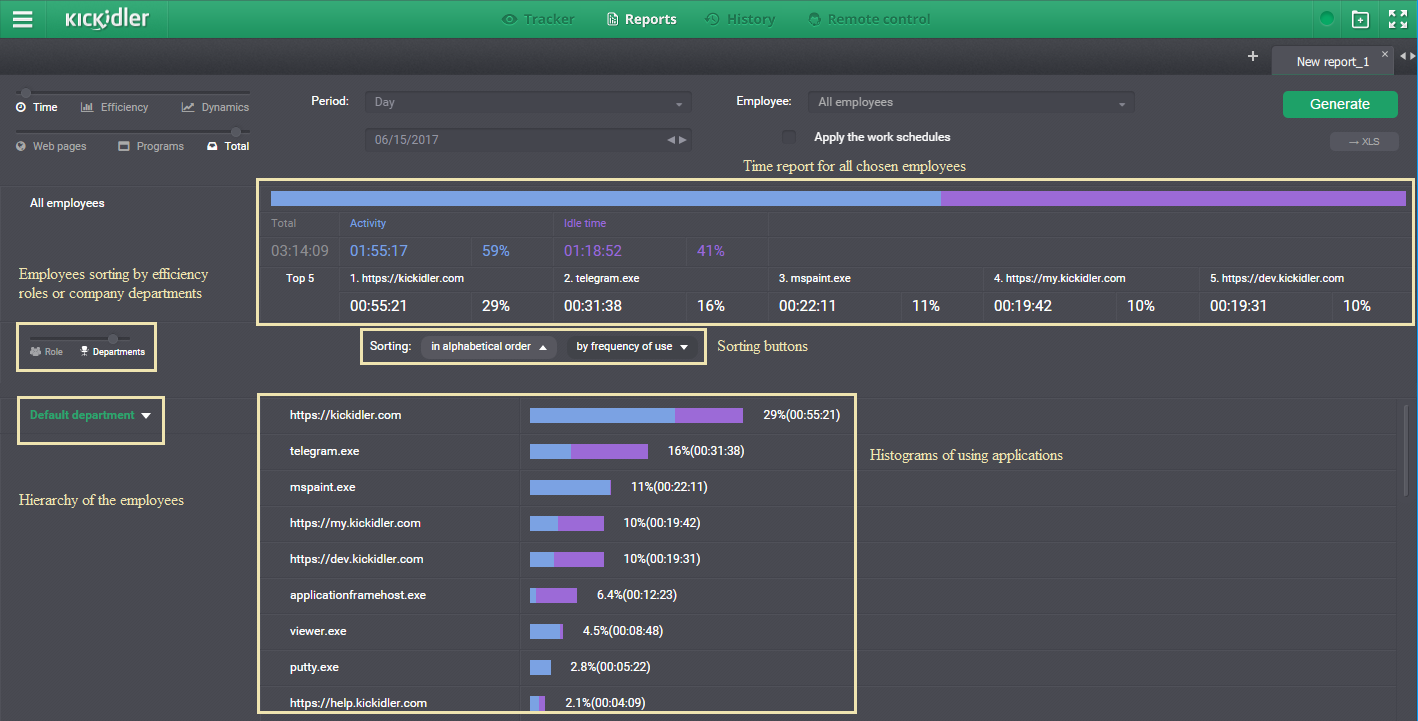Click the green connection status indicator

1327,19
